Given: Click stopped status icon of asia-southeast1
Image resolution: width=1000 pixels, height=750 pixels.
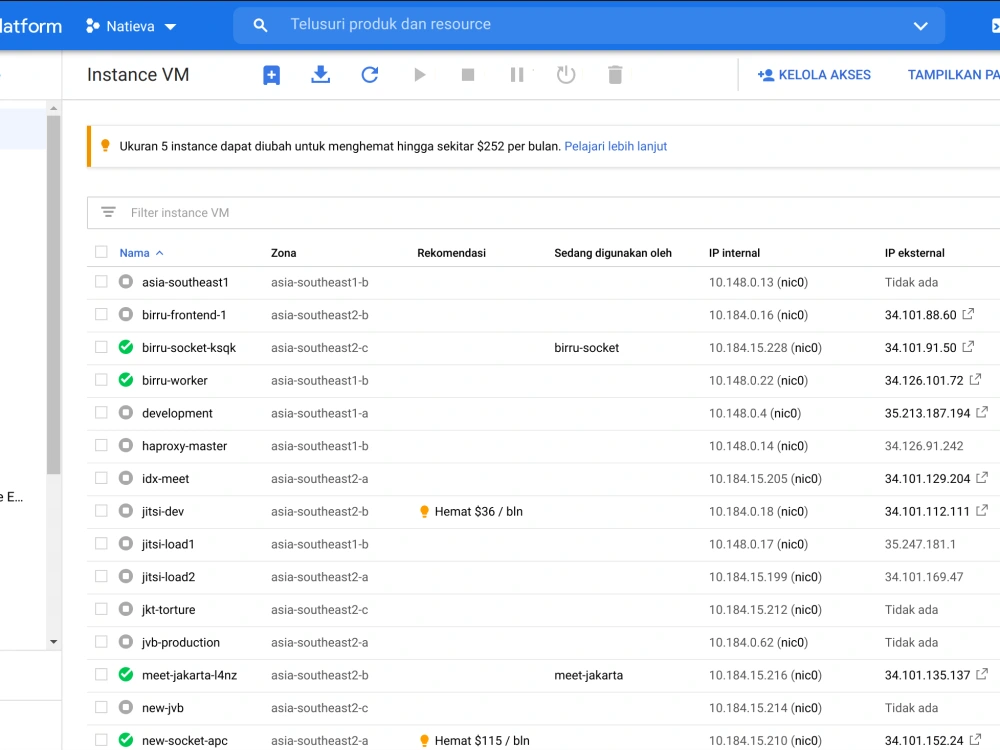Looking at the screenshot, I should pos(126,281).
